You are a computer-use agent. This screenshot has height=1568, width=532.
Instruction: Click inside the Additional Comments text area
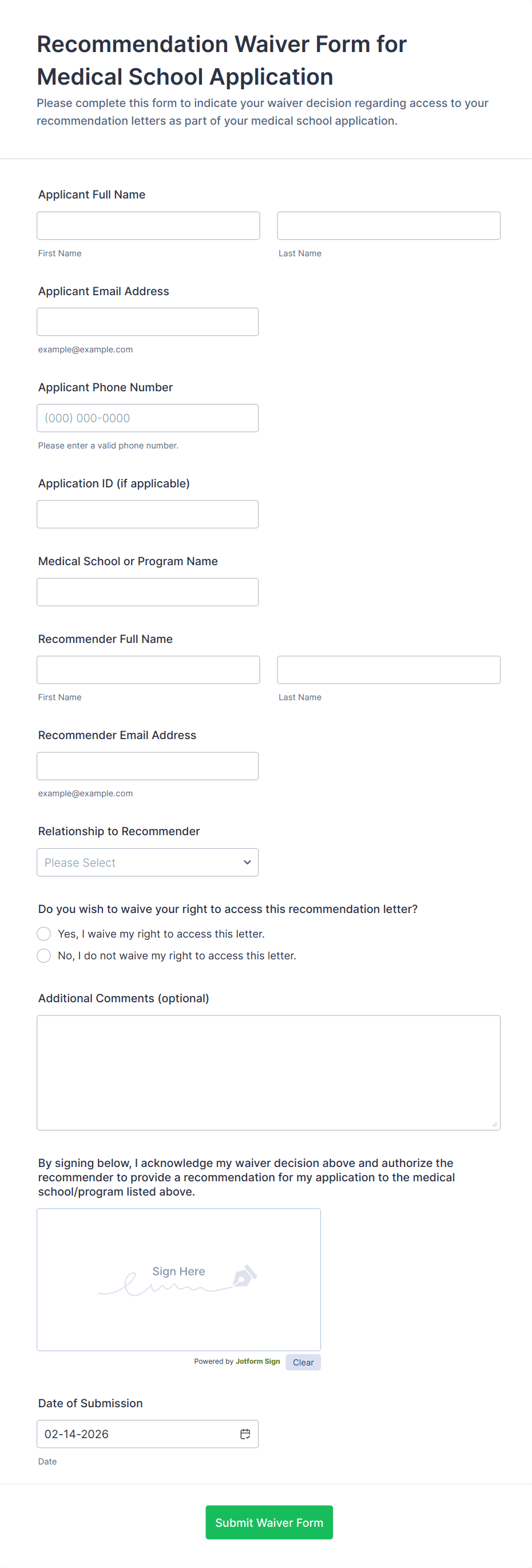(268, 1072)
